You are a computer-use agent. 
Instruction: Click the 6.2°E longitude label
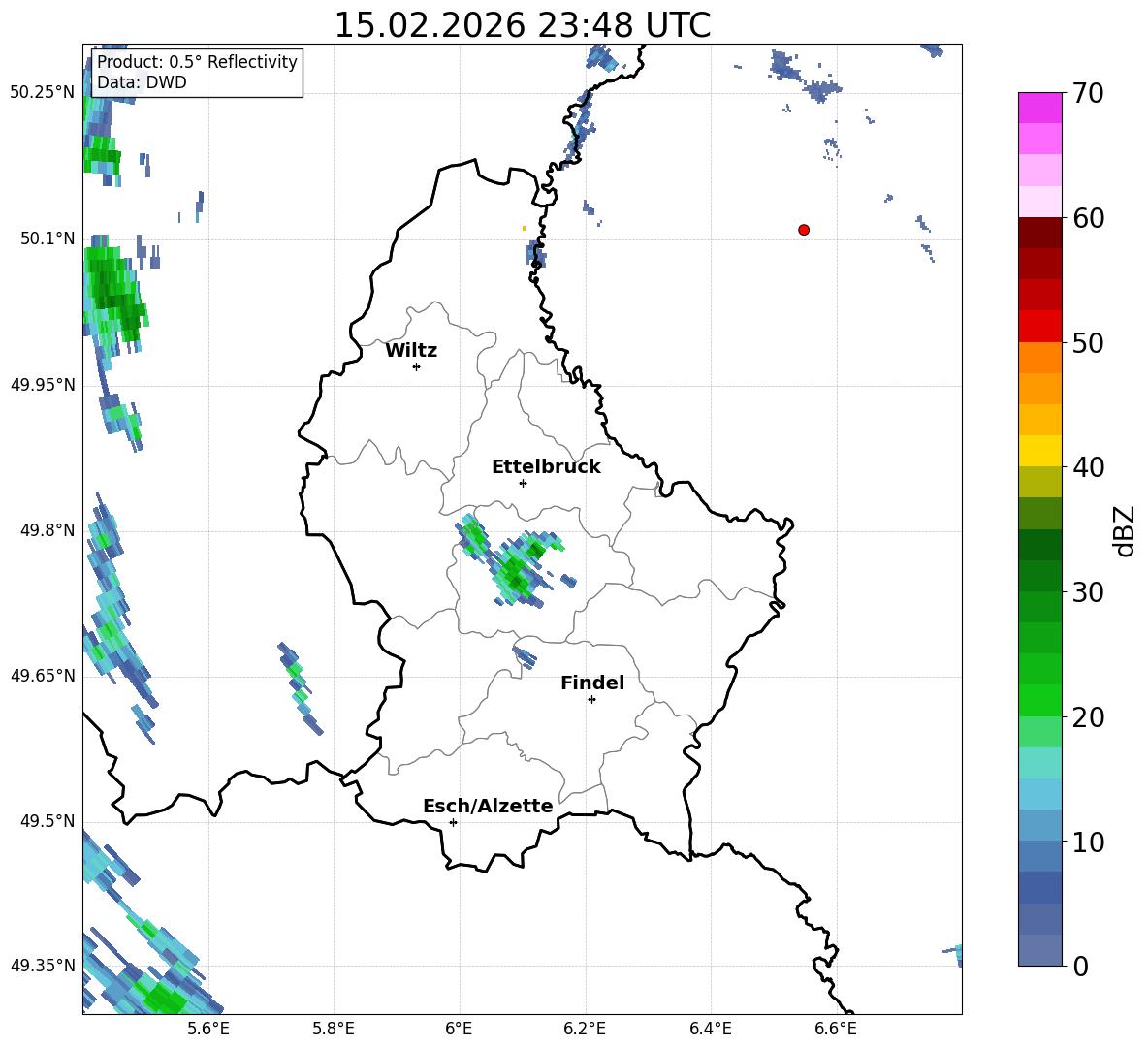point(585,1029)
